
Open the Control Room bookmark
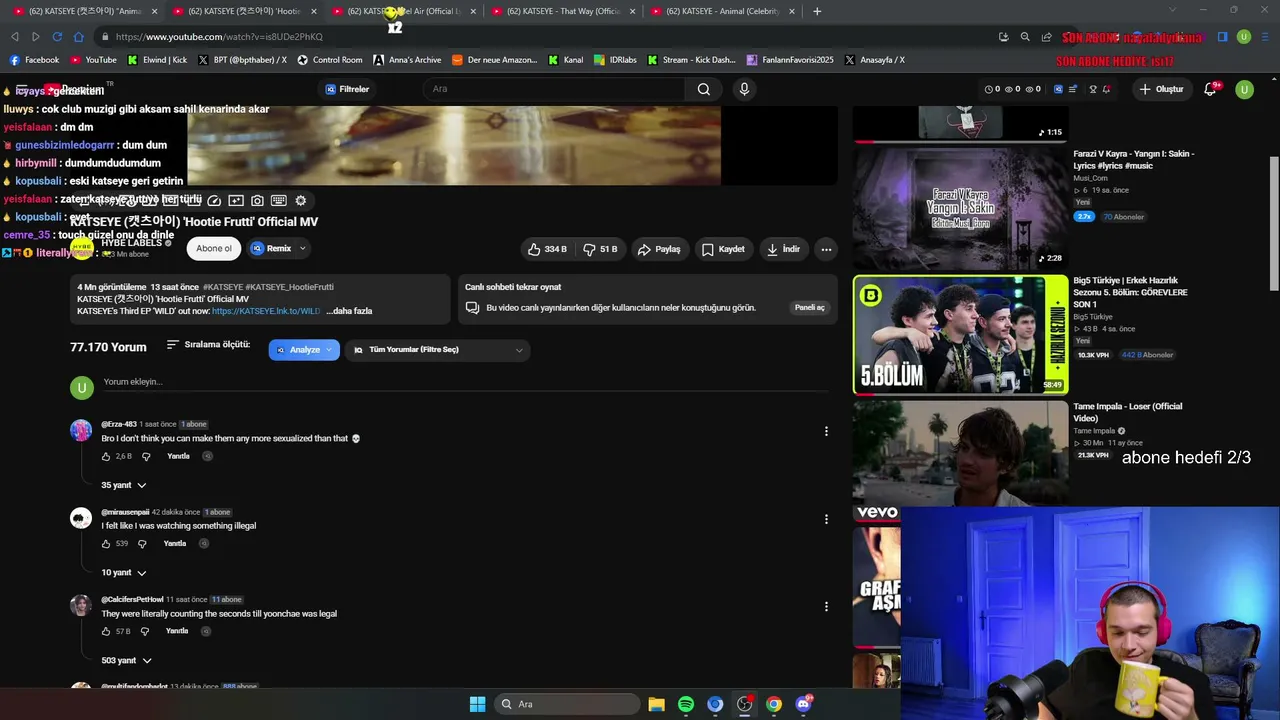pyautogui.click(x=329, y=60)
